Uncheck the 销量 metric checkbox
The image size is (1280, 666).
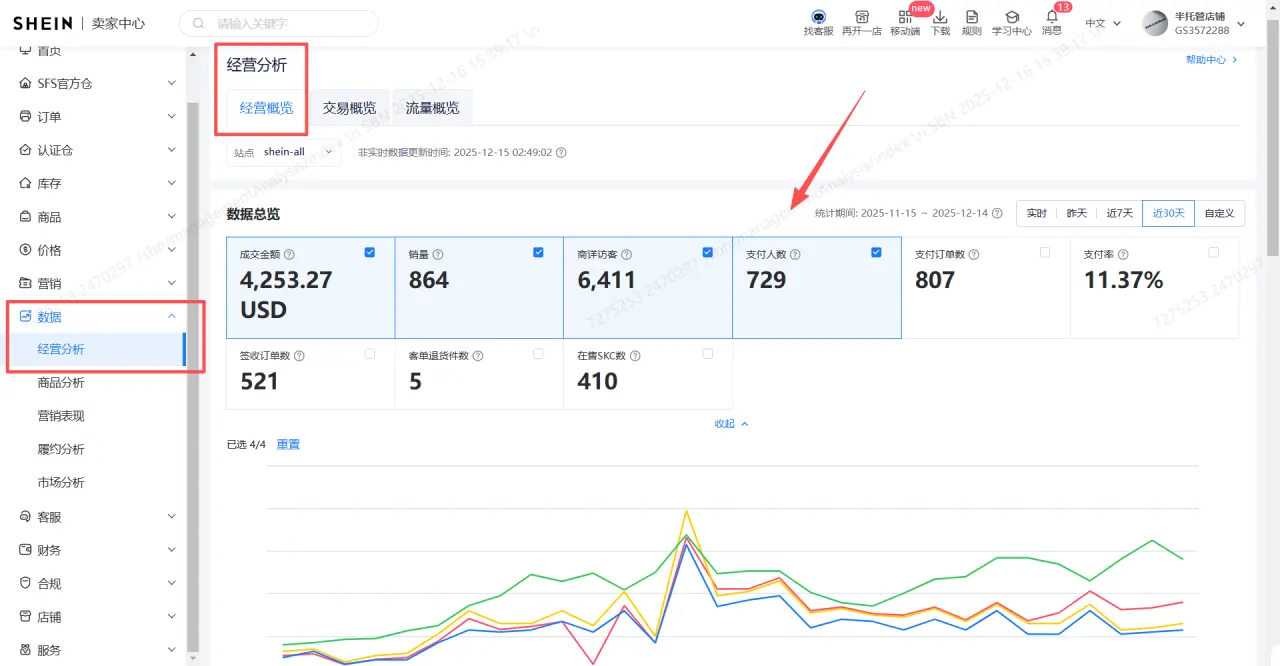click(539, 253)
